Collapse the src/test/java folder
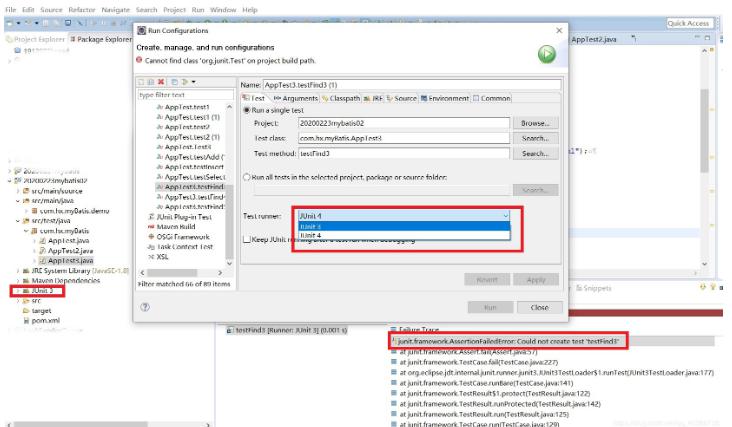Image resolution: width=732 pixels, height=427 pixels. pyautogui.click(x=18, y=221)
